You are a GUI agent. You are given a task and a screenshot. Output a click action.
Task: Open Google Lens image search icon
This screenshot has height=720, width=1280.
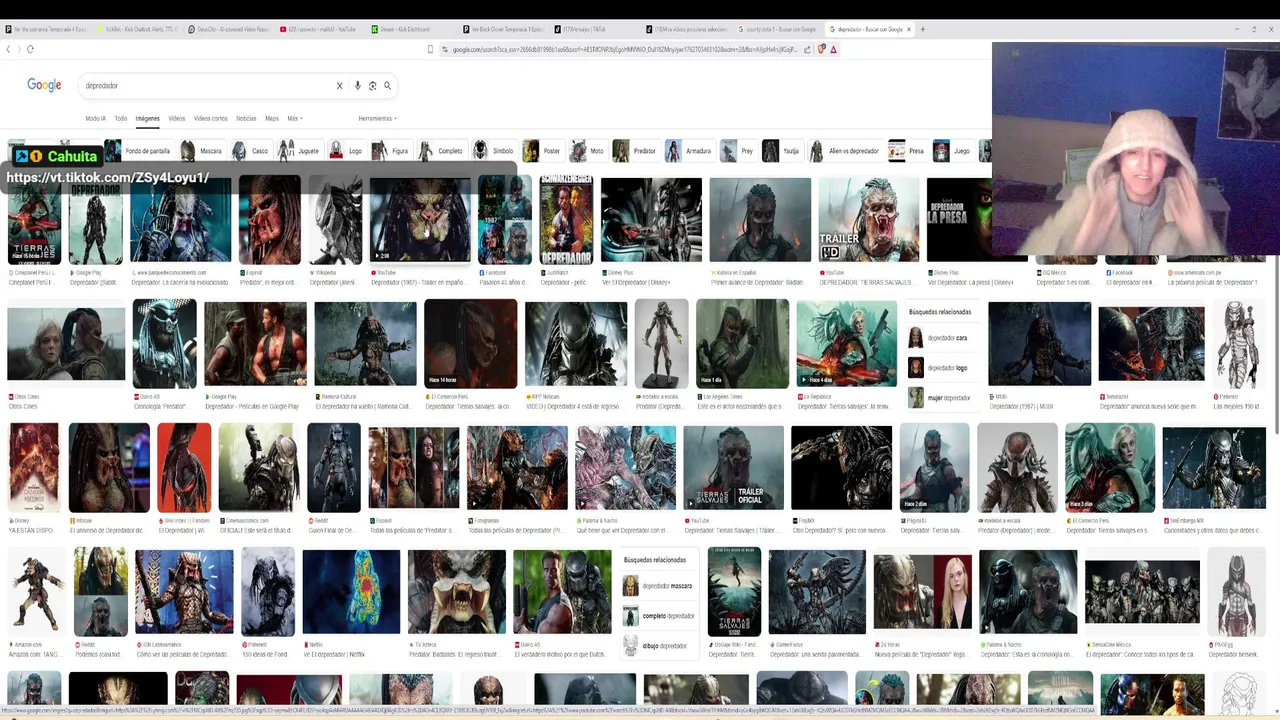pos(372,86)
